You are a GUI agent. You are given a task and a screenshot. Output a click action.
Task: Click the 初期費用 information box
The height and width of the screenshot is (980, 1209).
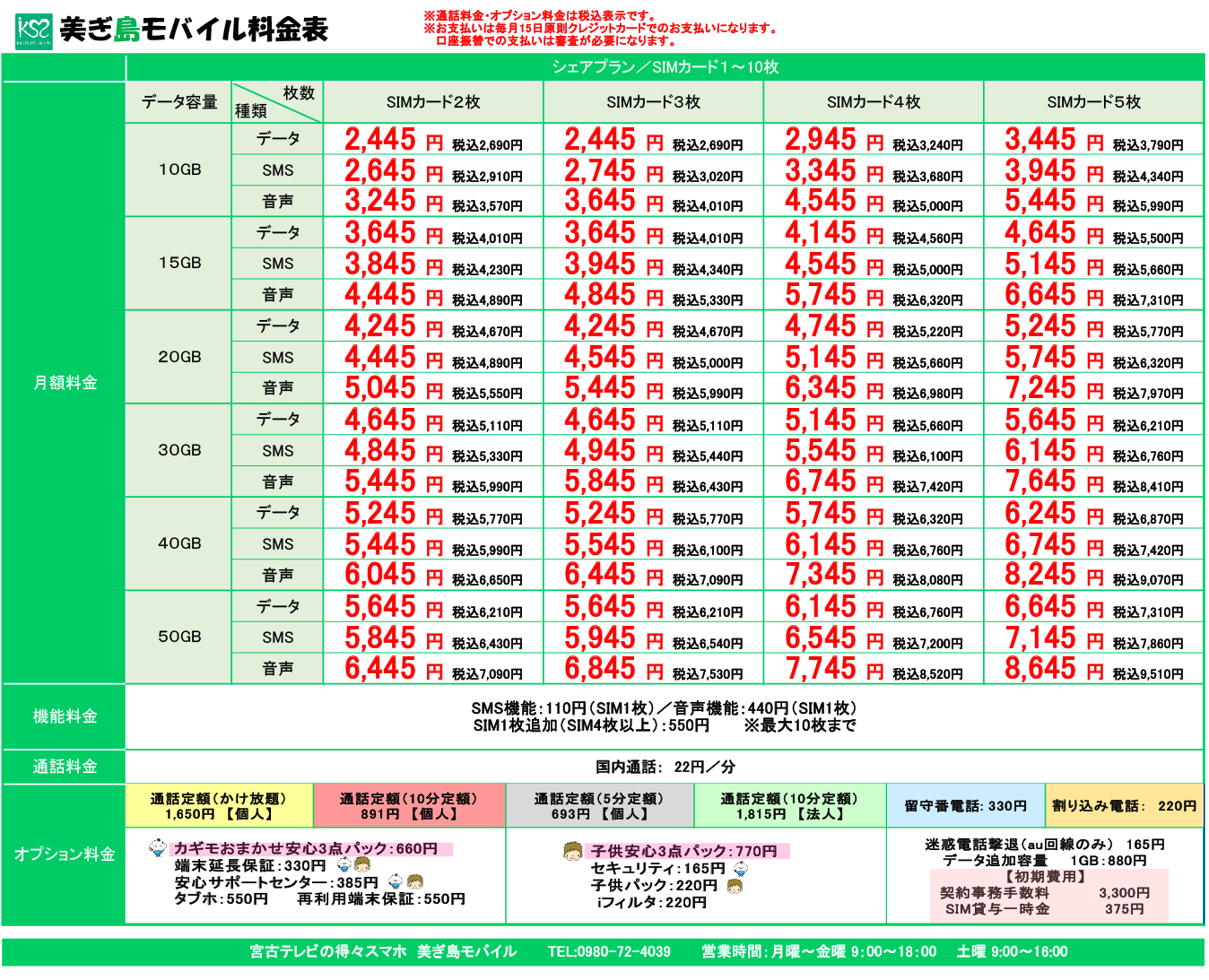click(1049, 894)
